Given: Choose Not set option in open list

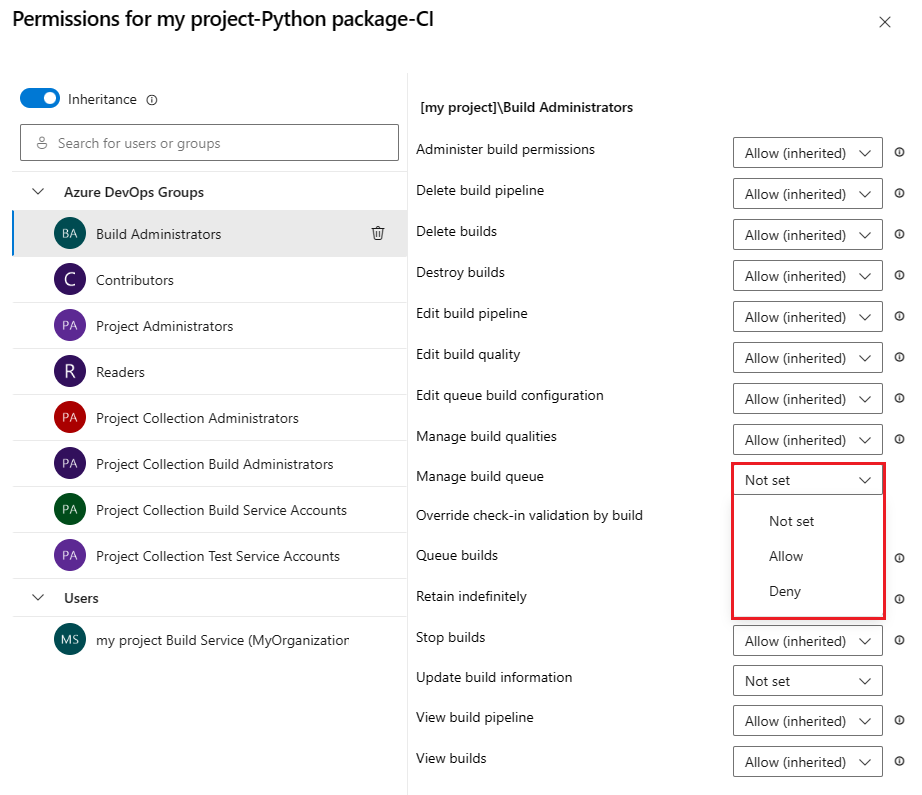Looking at the screenshot, I should point(808,521).
